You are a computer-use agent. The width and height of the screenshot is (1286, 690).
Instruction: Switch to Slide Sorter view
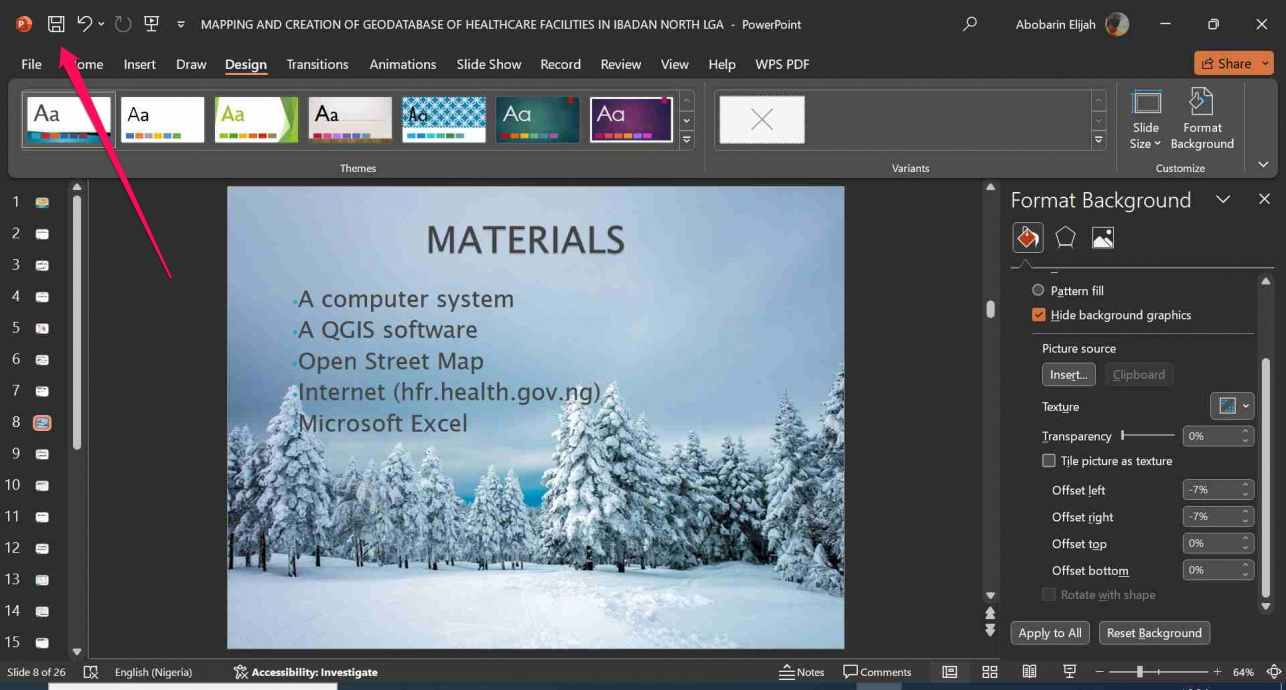coord(990,672)
